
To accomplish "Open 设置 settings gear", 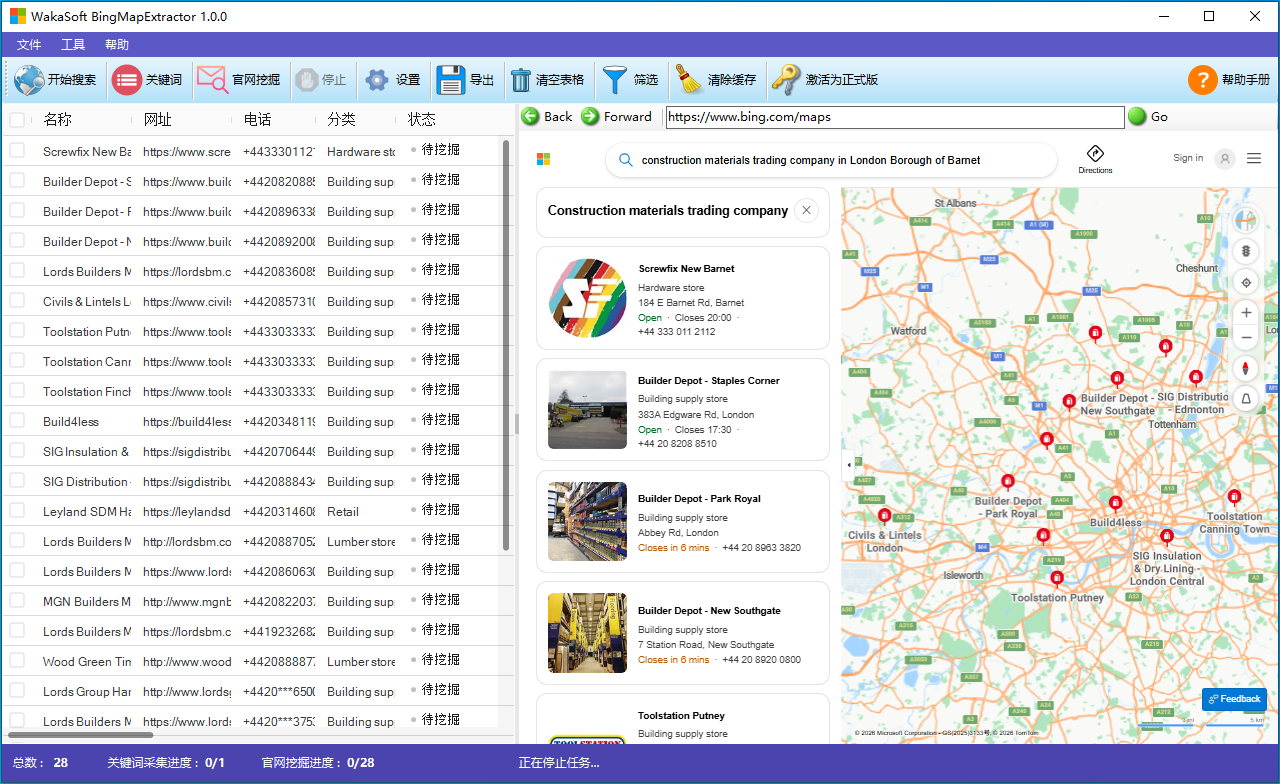I will pyautogui.click(x=391, y=80).
